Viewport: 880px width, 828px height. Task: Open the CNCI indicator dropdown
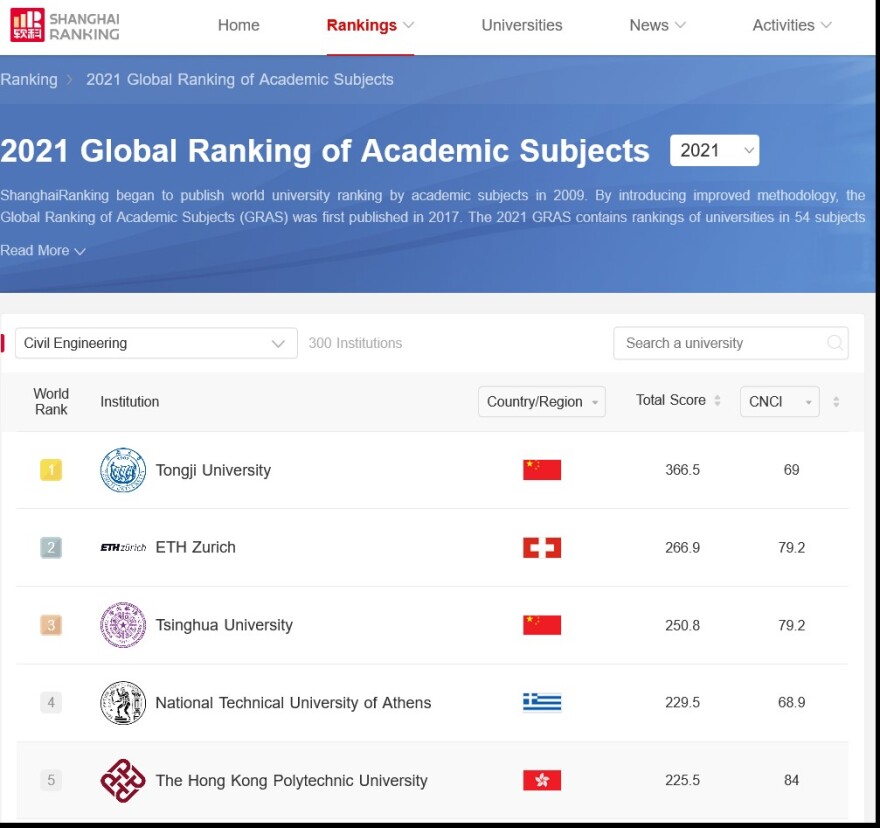click(779, 402)
